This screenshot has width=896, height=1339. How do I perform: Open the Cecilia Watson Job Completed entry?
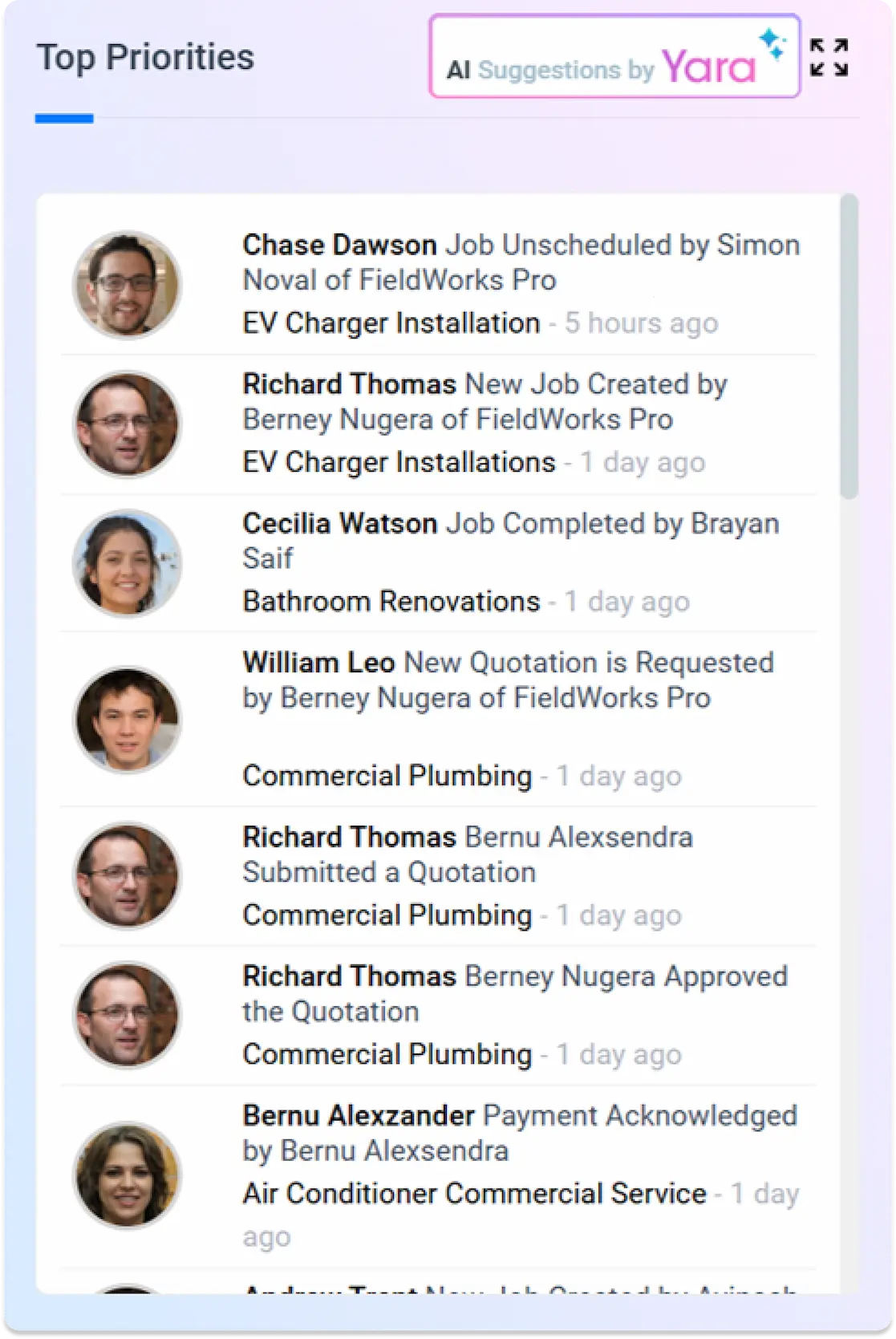coord(438,563)
